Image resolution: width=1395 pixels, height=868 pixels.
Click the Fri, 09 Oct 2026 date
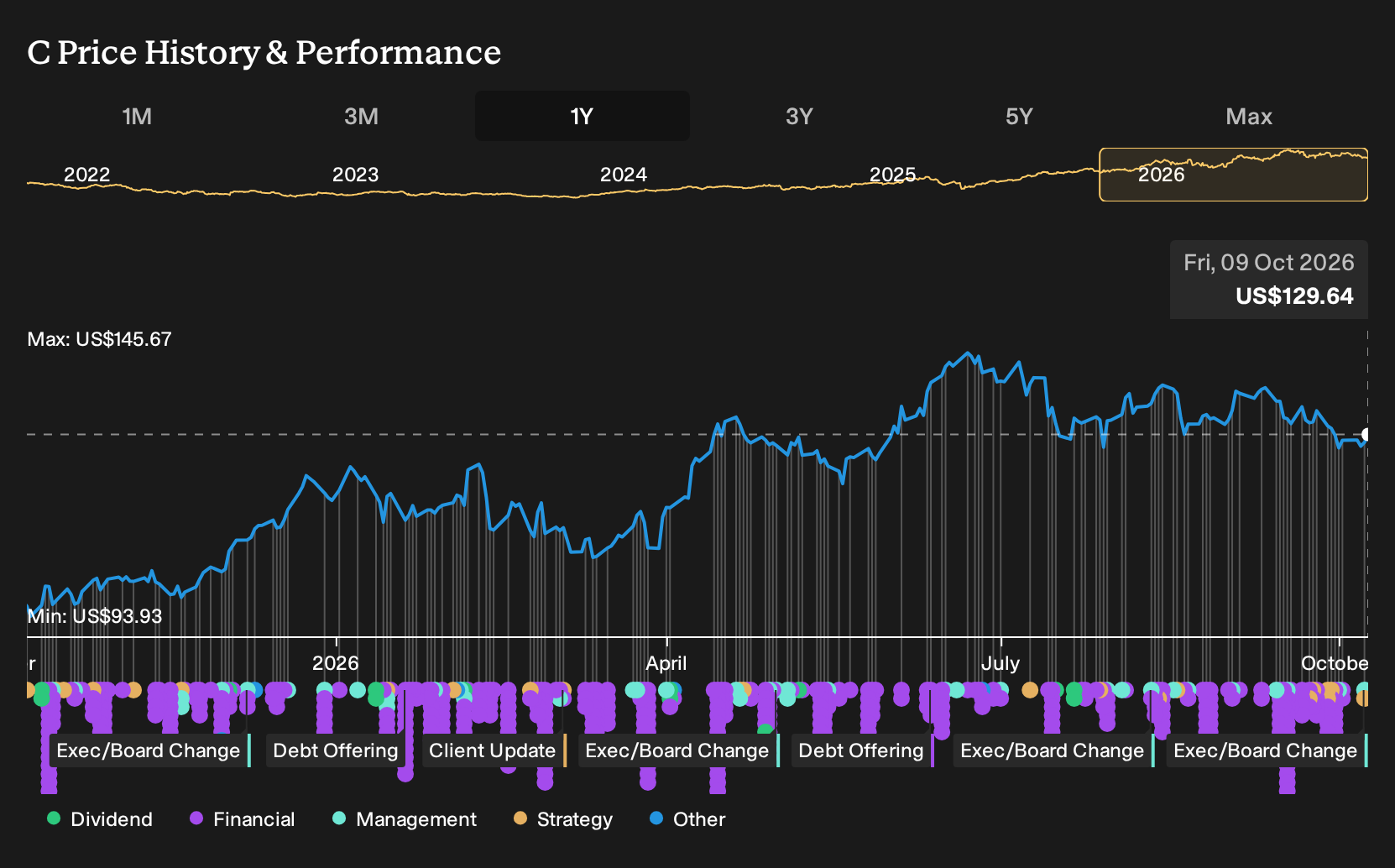1269,263
